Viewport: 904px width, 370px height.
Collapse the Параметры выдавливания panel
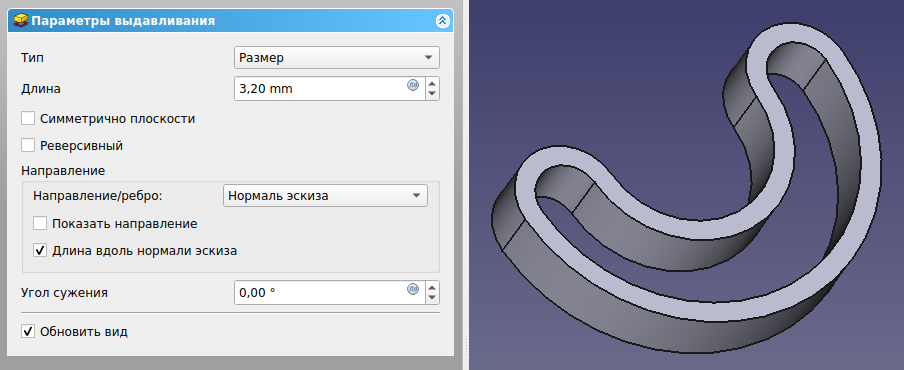tap(442, 21)
